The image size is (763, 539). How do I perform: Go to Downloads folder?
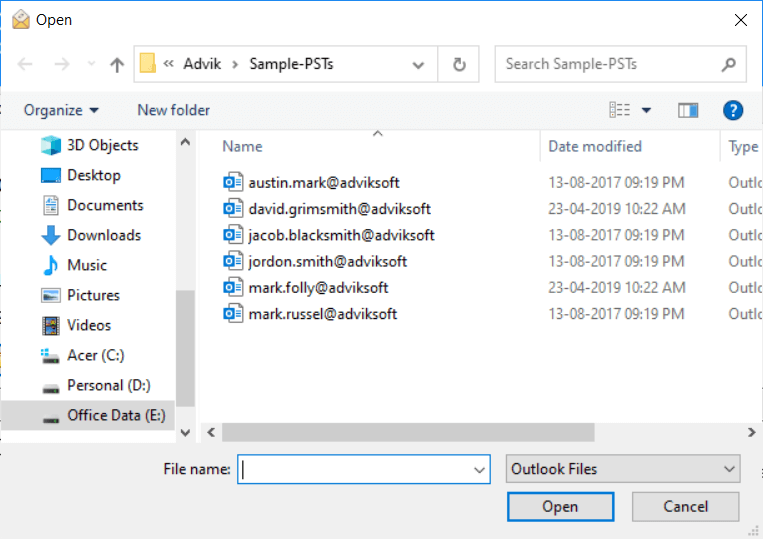[x=91, y=235]
